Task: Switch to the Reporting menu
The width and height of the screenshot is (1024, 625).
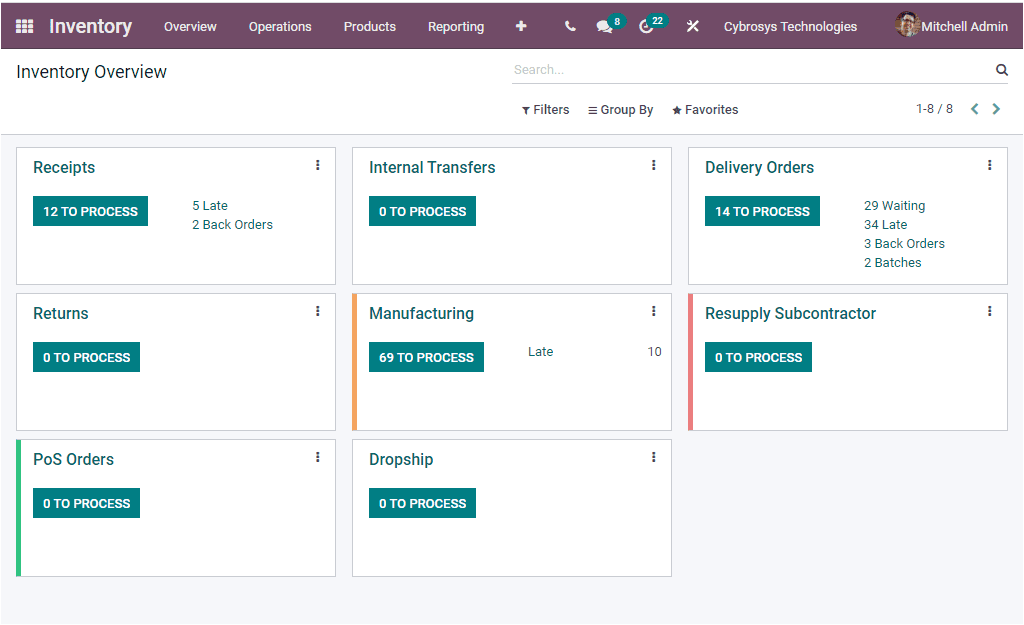Action: 455,27
